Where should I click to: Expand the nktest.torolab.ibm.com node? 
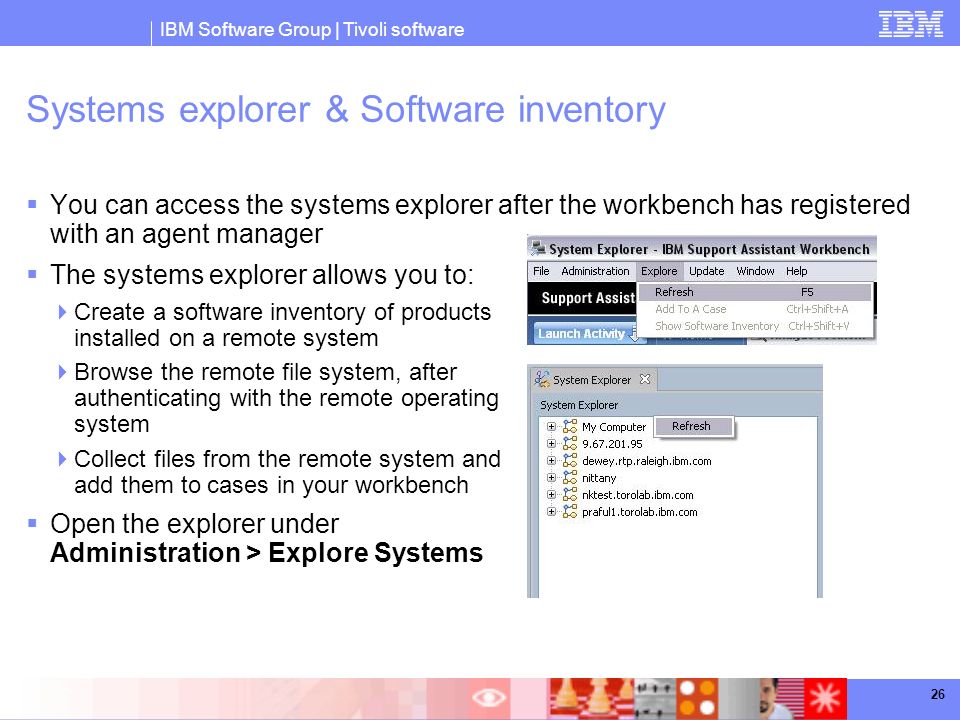coord(551,495)
